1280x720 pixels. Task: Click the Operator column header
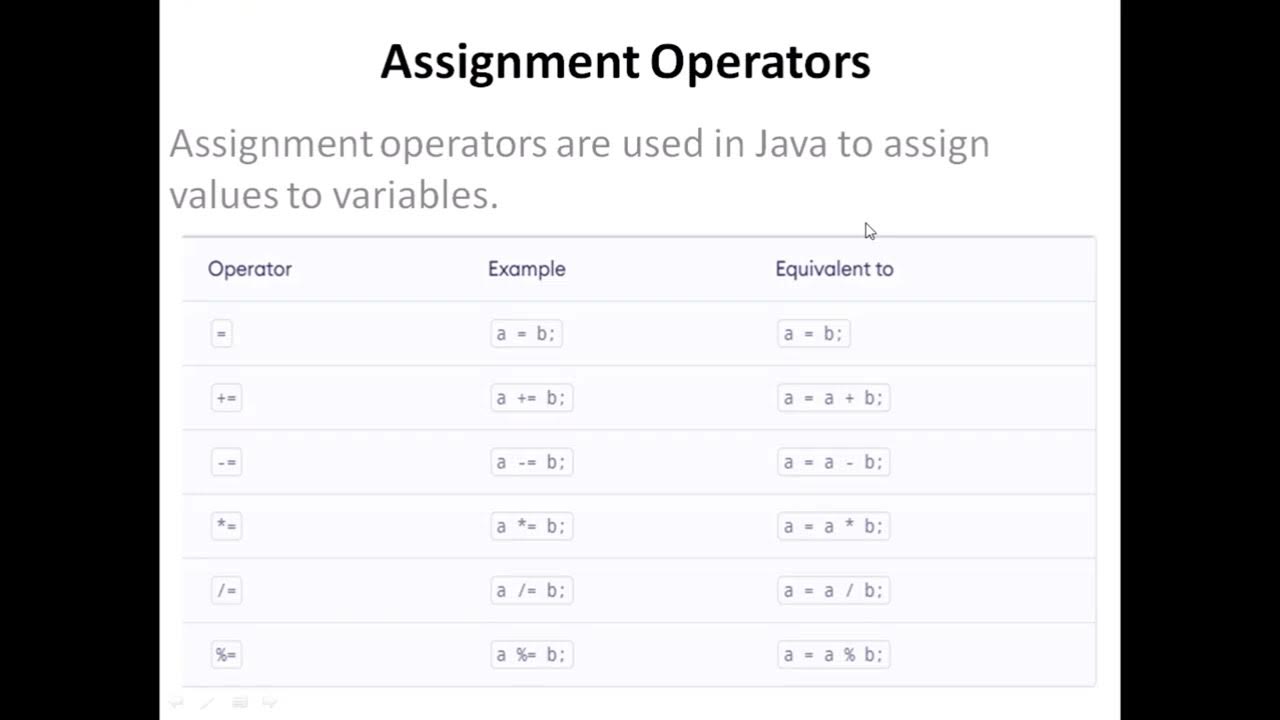(x=250, y=269)
